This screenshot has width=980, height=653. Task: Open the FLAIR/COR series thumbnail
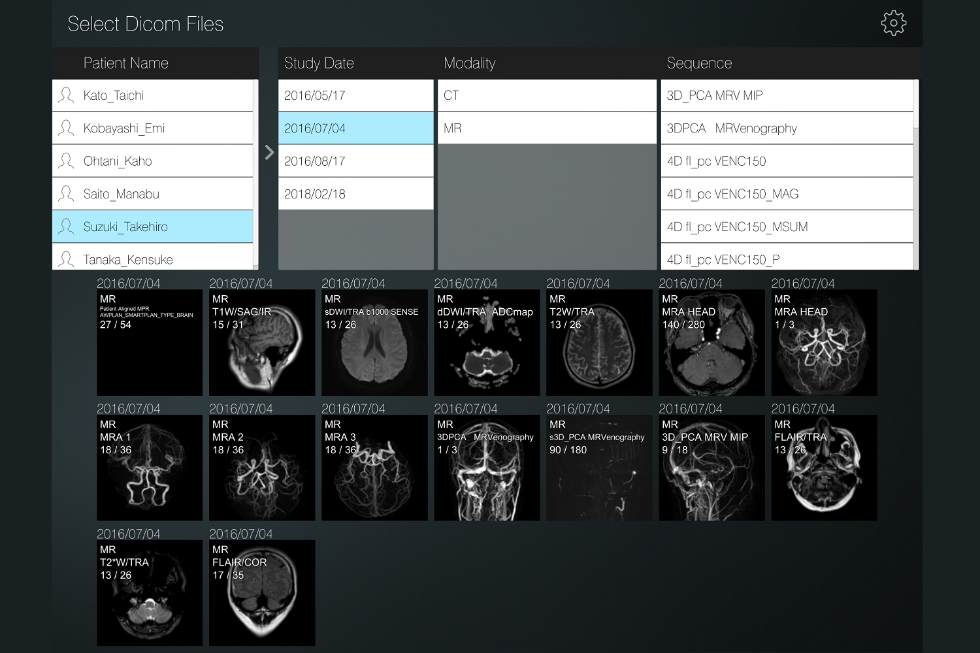pyautogui.click(x=262, y=593)
